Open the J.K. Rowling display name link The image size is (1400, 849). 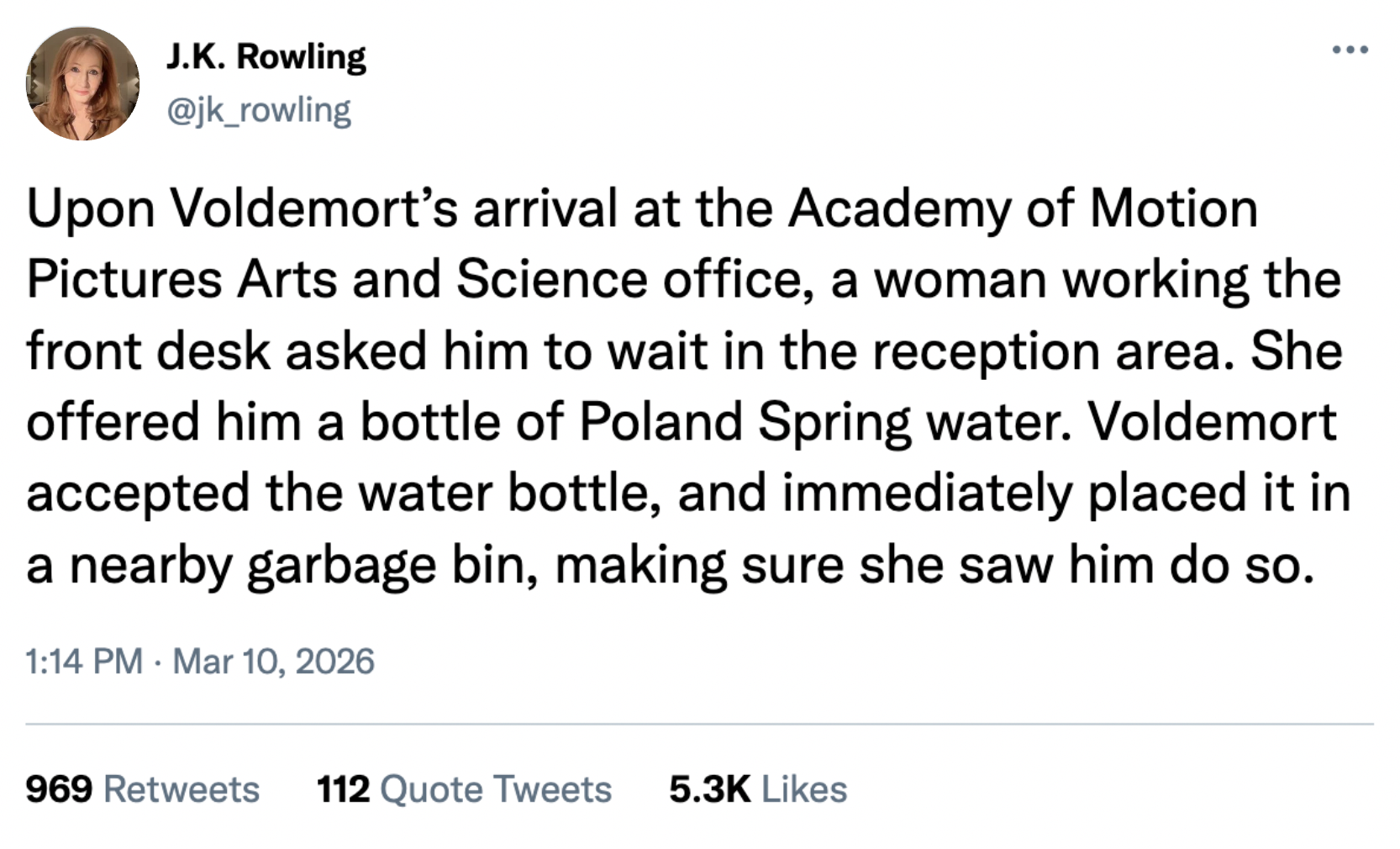[266, 56]
